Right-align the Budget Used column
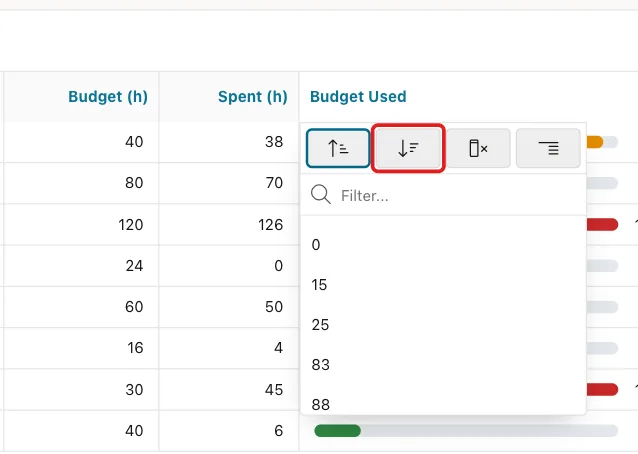 pyautogui.click(x=548, y=148)
